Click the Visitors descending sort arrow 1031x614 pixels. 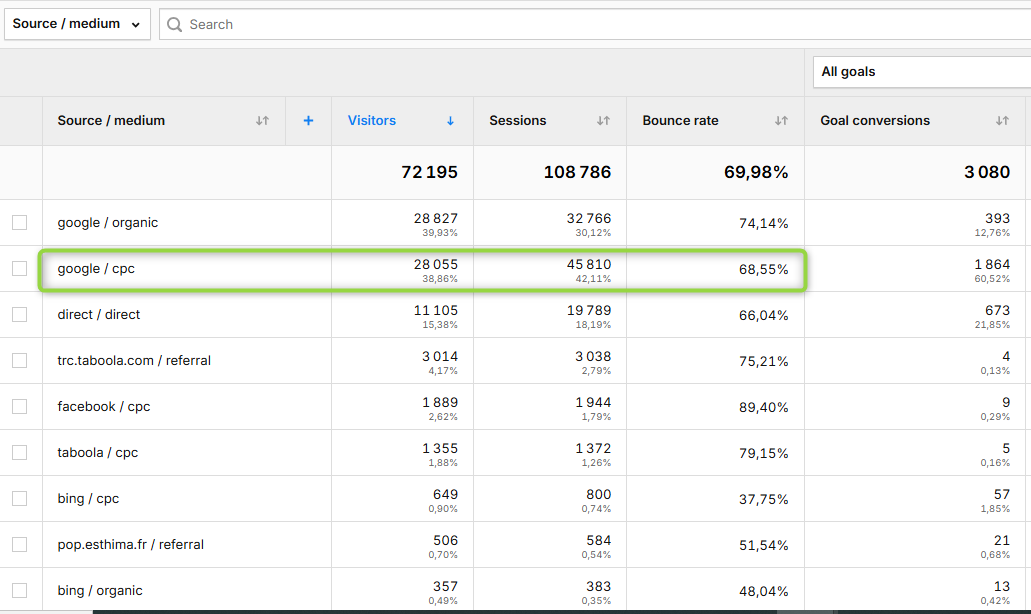point(450,121)
